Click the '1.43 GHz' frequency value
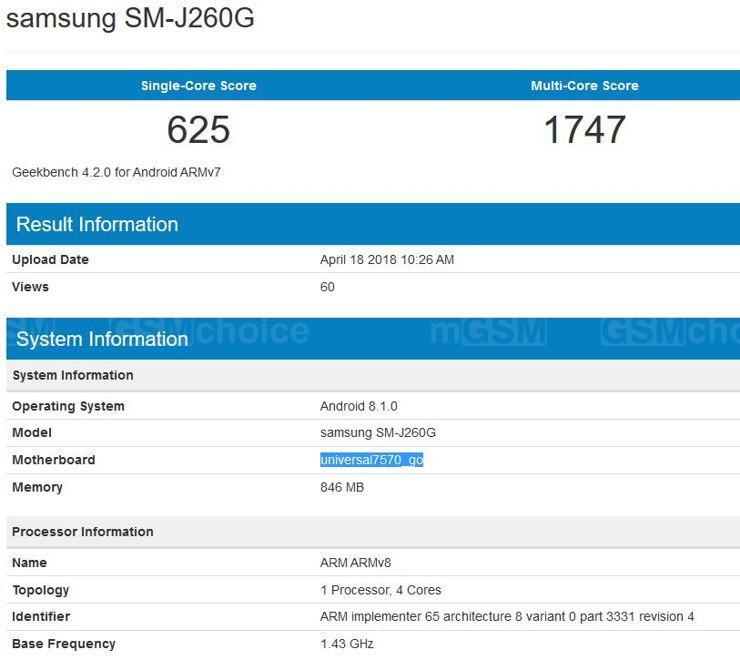This screenshot has width=740, height=660. (x=347, y=644)
